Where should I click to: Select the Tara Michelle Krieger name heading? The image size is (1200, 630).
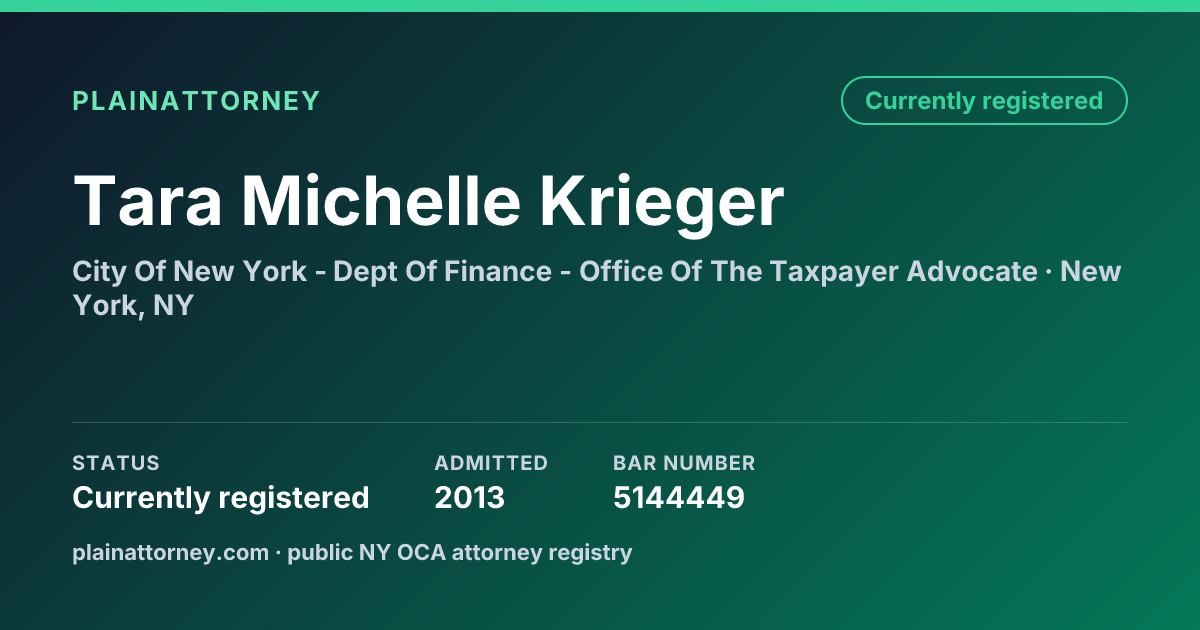pyautogui.click(x=428, y=201)
